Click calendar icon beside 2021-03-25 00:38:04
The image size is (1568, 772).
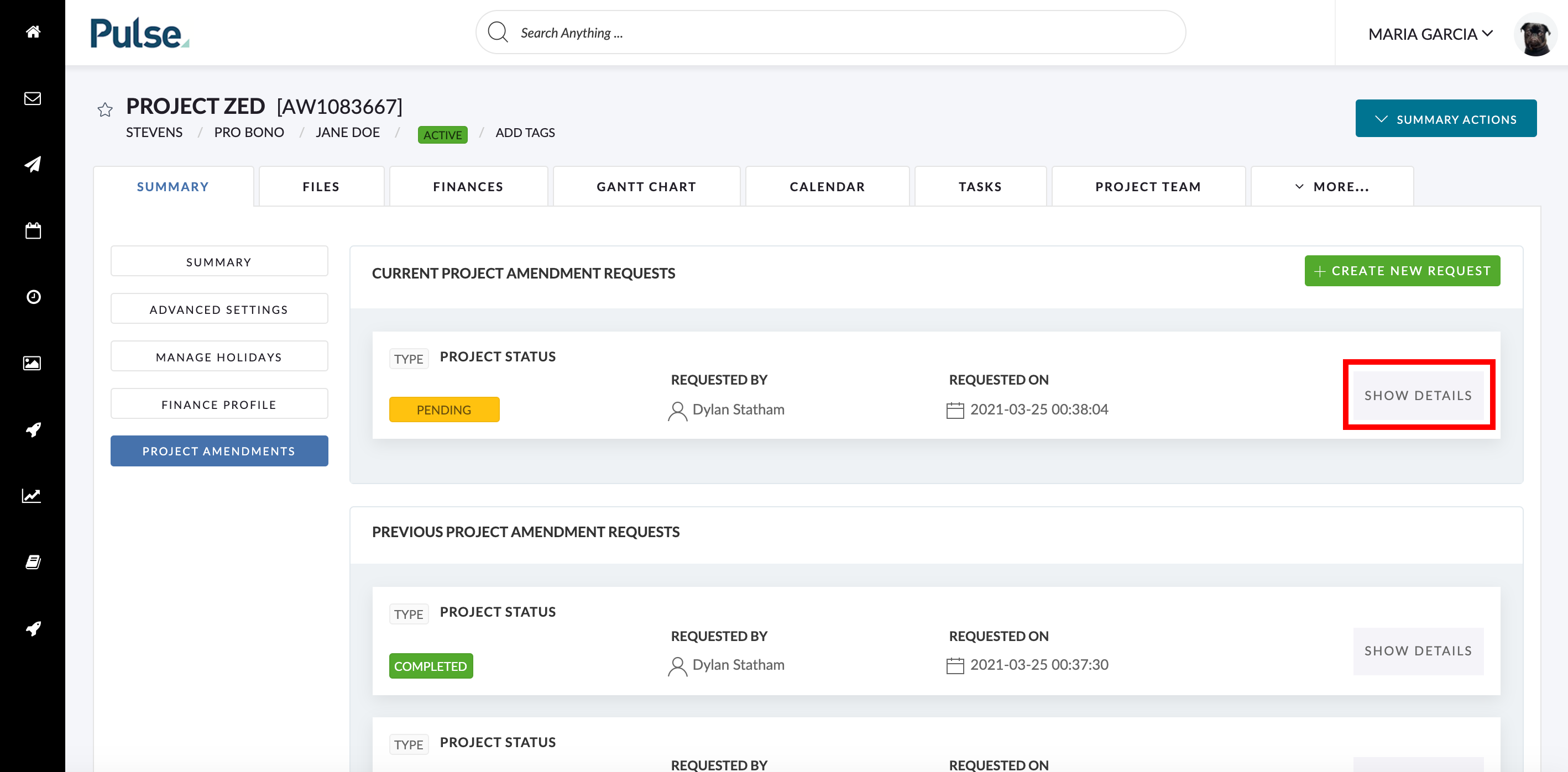pos(955,411)
